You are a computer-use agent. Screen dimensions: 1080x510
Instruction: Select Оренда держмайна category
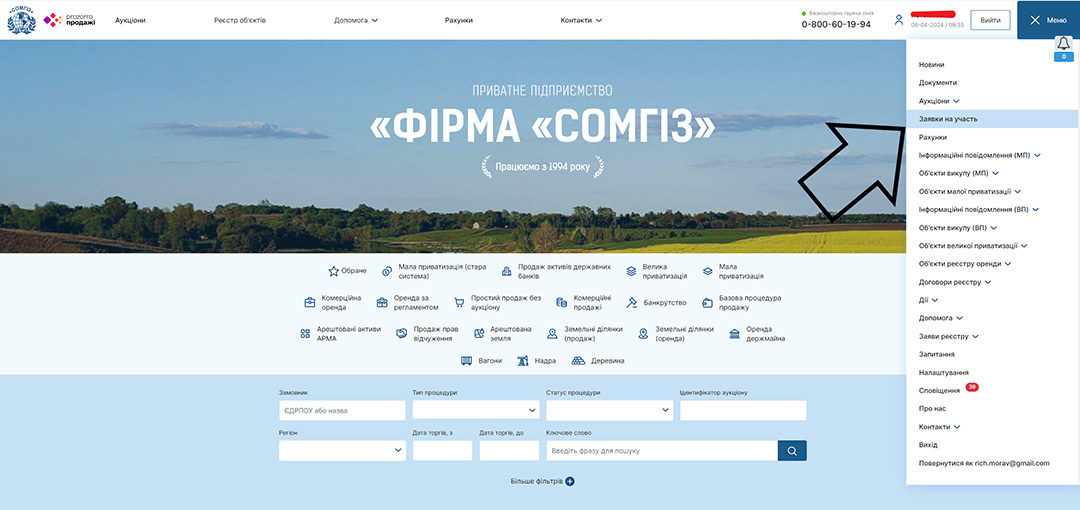coord(757,334)
